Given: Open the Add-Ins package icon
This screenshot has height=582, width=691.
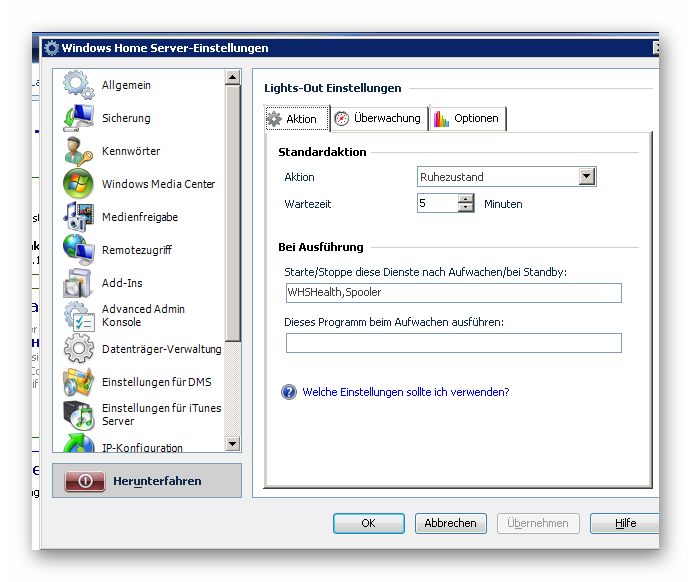Looking at the screenshot, I should click(78, 282).
